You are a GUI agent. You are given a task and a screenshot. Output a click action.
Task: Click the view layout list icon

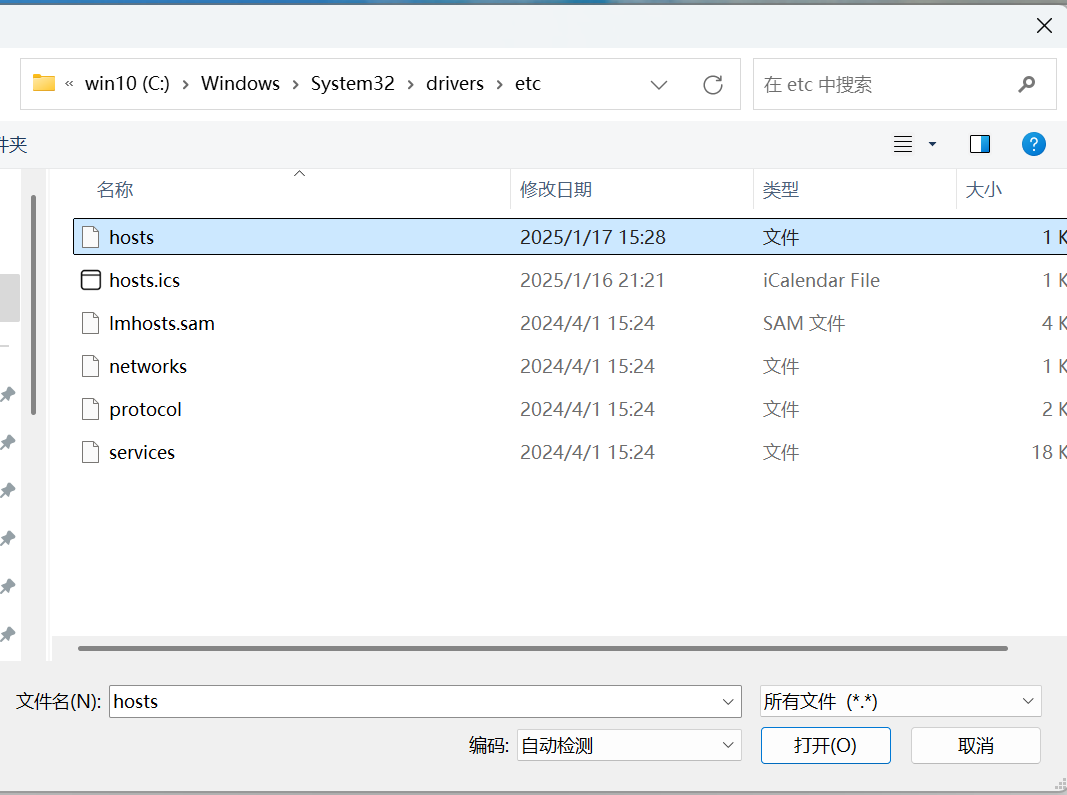point(903,144)
